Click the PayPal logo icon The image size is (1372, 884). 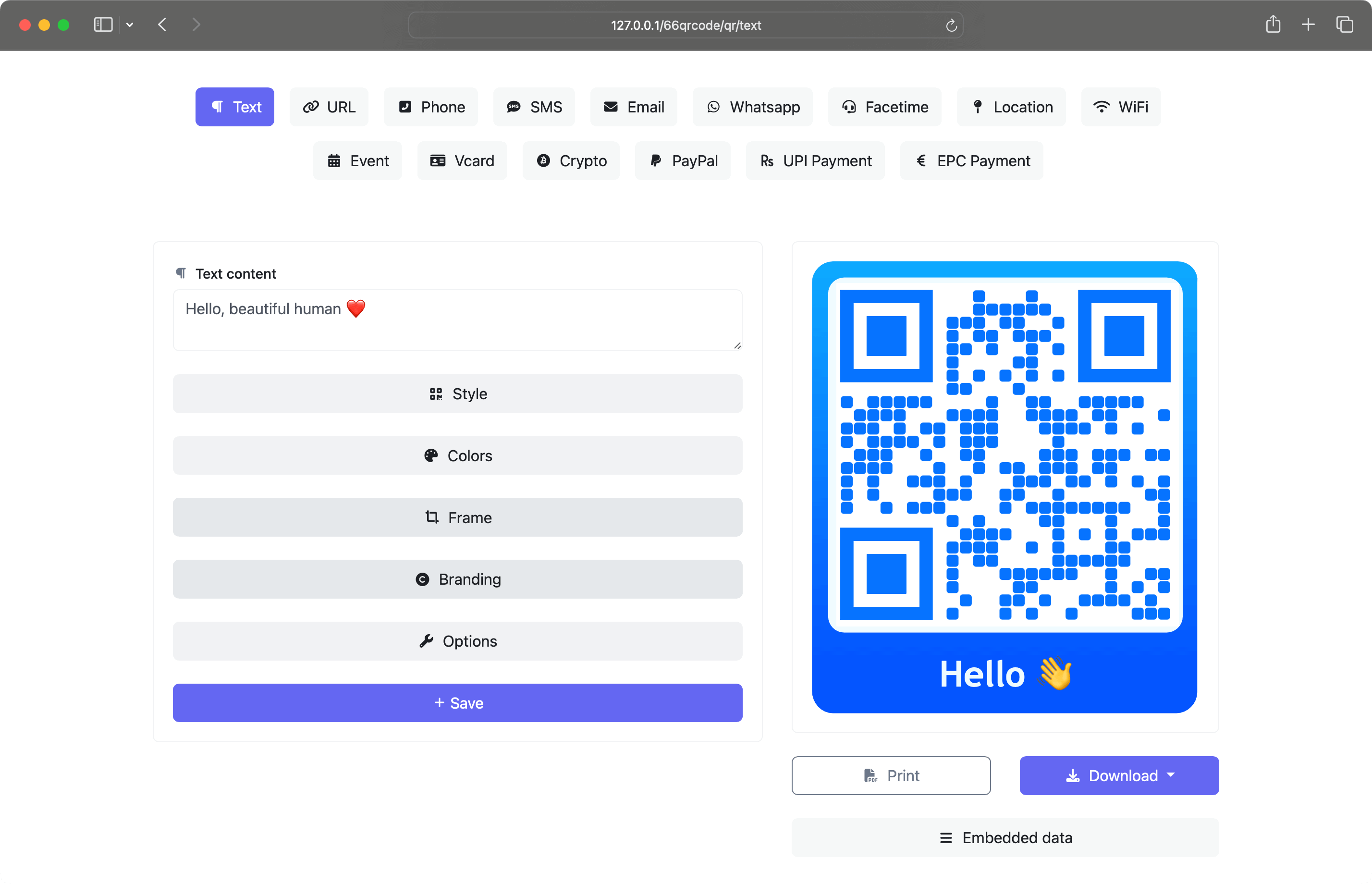[x=656, y=161]
